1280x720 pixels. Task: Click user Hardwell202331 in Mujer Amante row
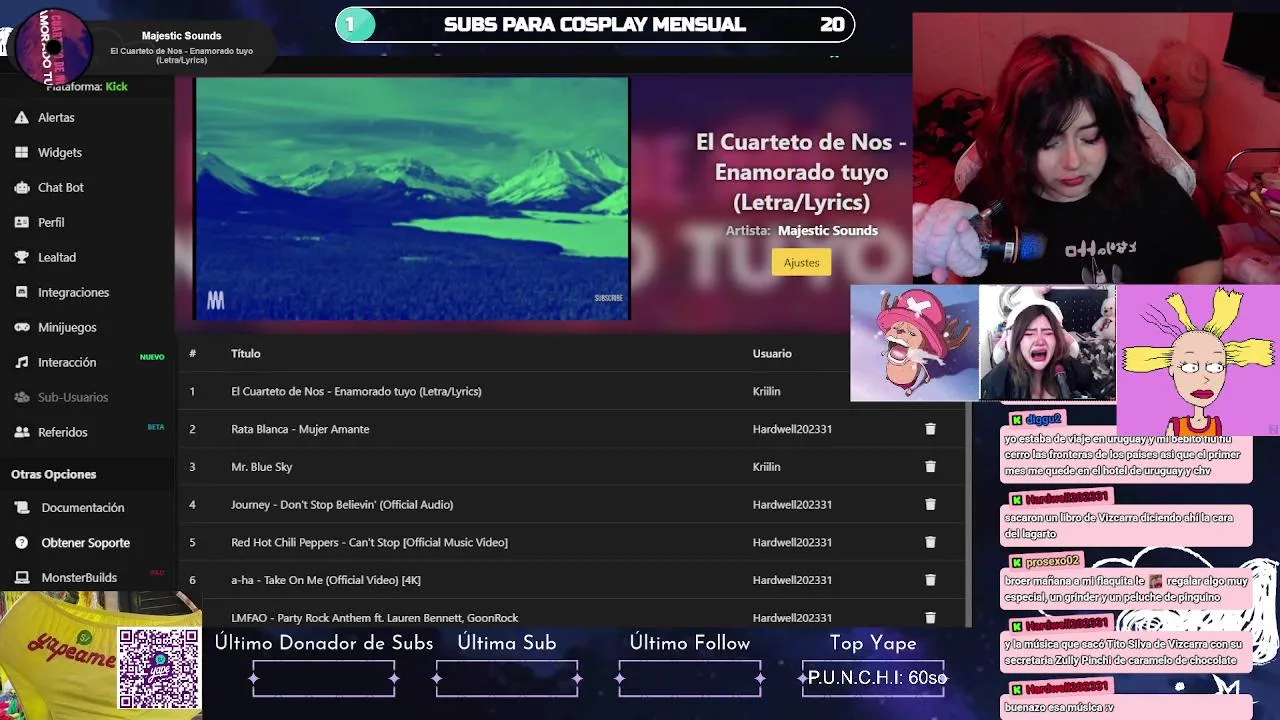tap(792, 429)
